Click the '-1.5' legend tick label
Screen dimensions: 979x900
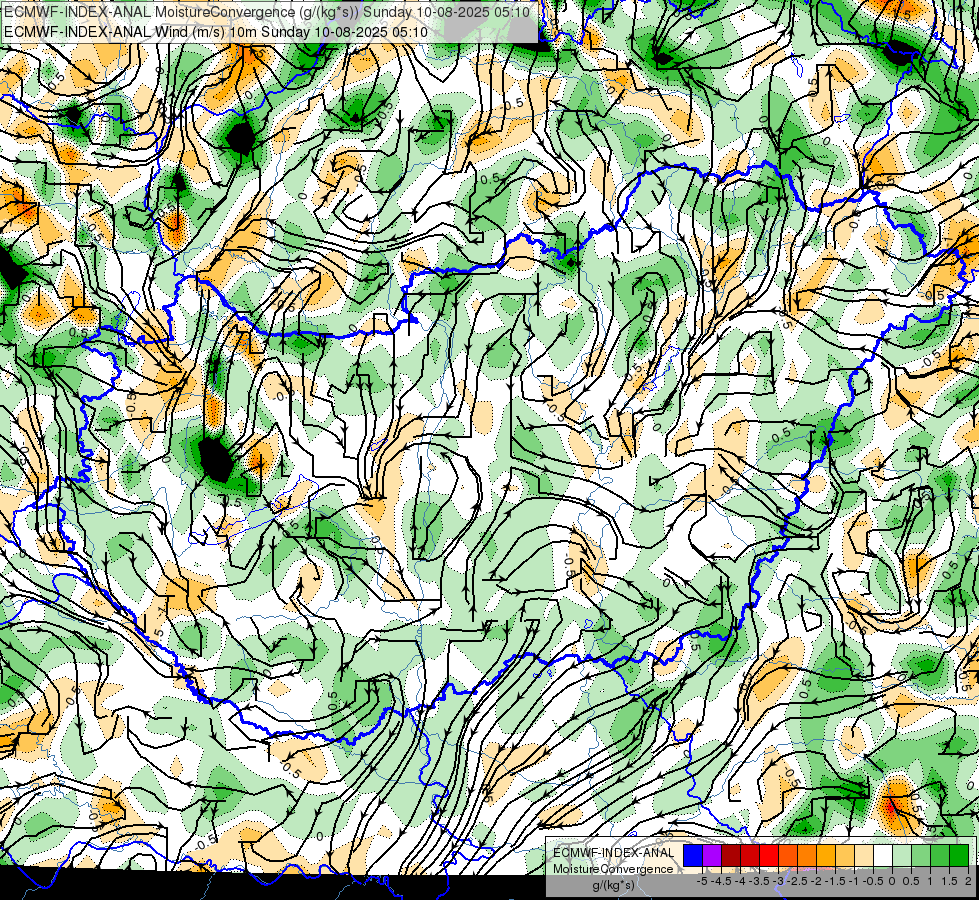(836, 881)
